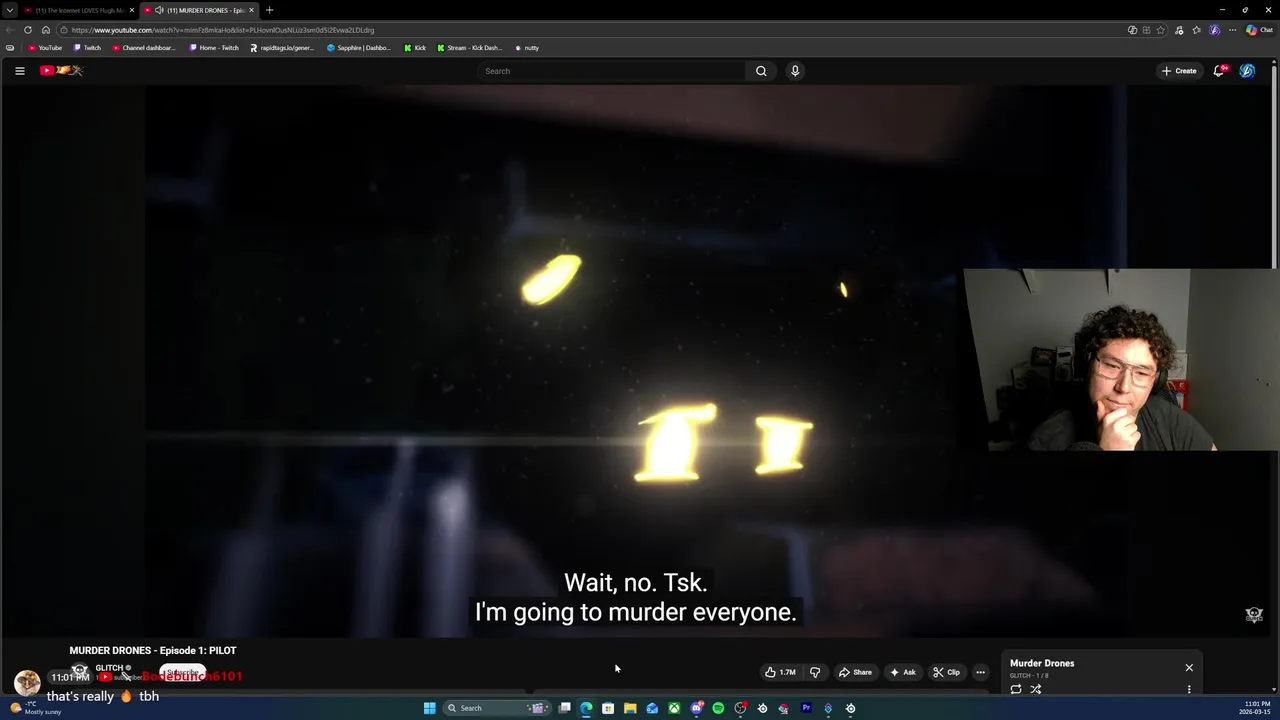Open the Ask AI button
Screen dimensions: 1280x720
pos(902,672)
